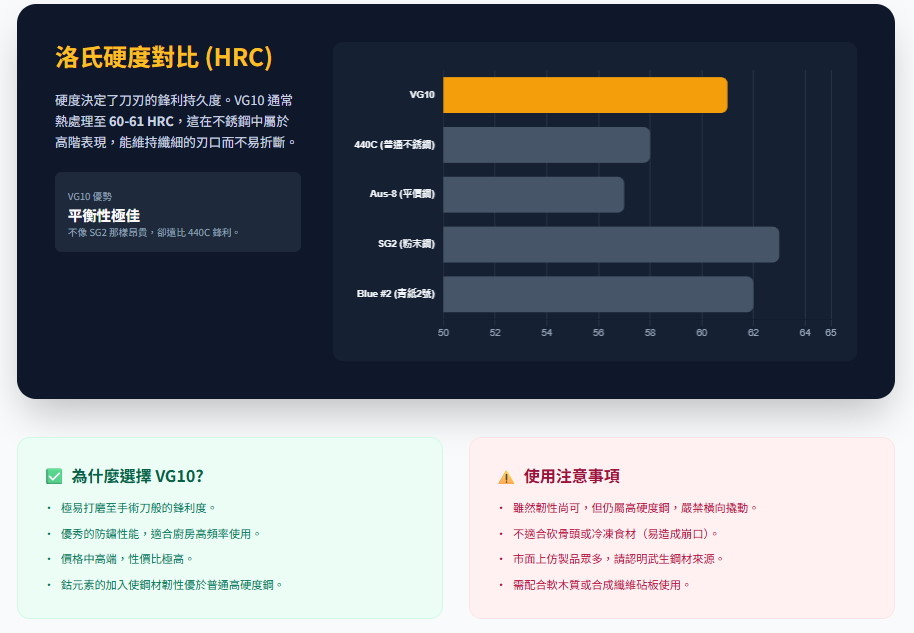Select the Aus-8 hardness bar
The width and height of the screenshot is (914, 633).
tap(533, 194)
